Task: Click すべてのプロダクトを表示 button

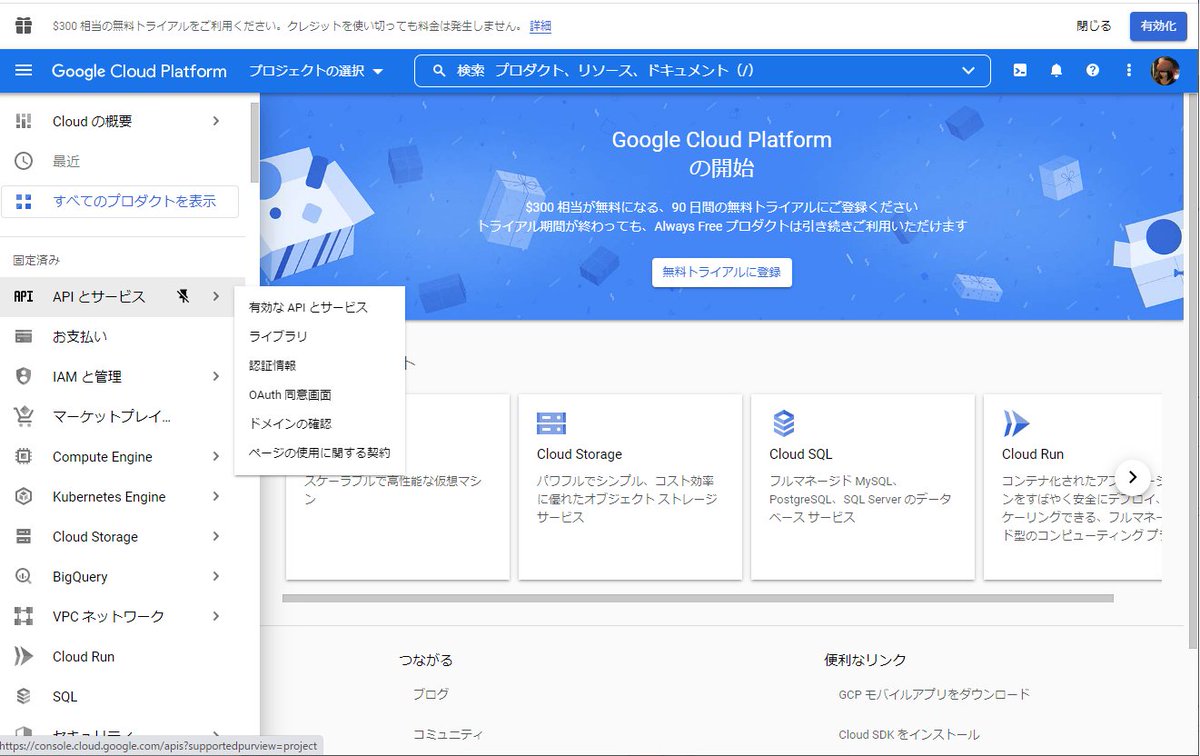Action: (120, 201)
